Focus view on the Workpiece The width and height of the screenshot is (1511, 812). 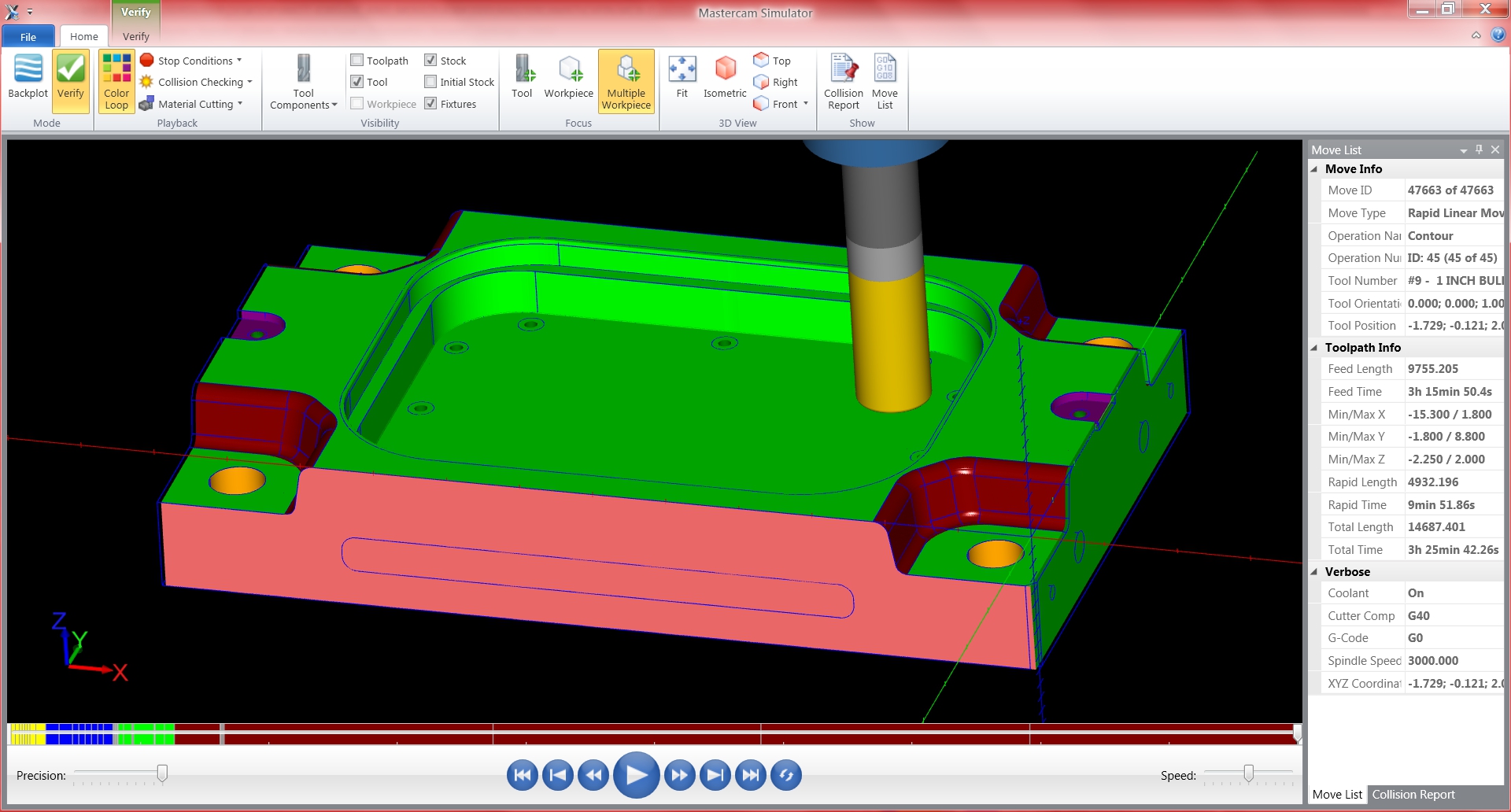tap(568, 77)
